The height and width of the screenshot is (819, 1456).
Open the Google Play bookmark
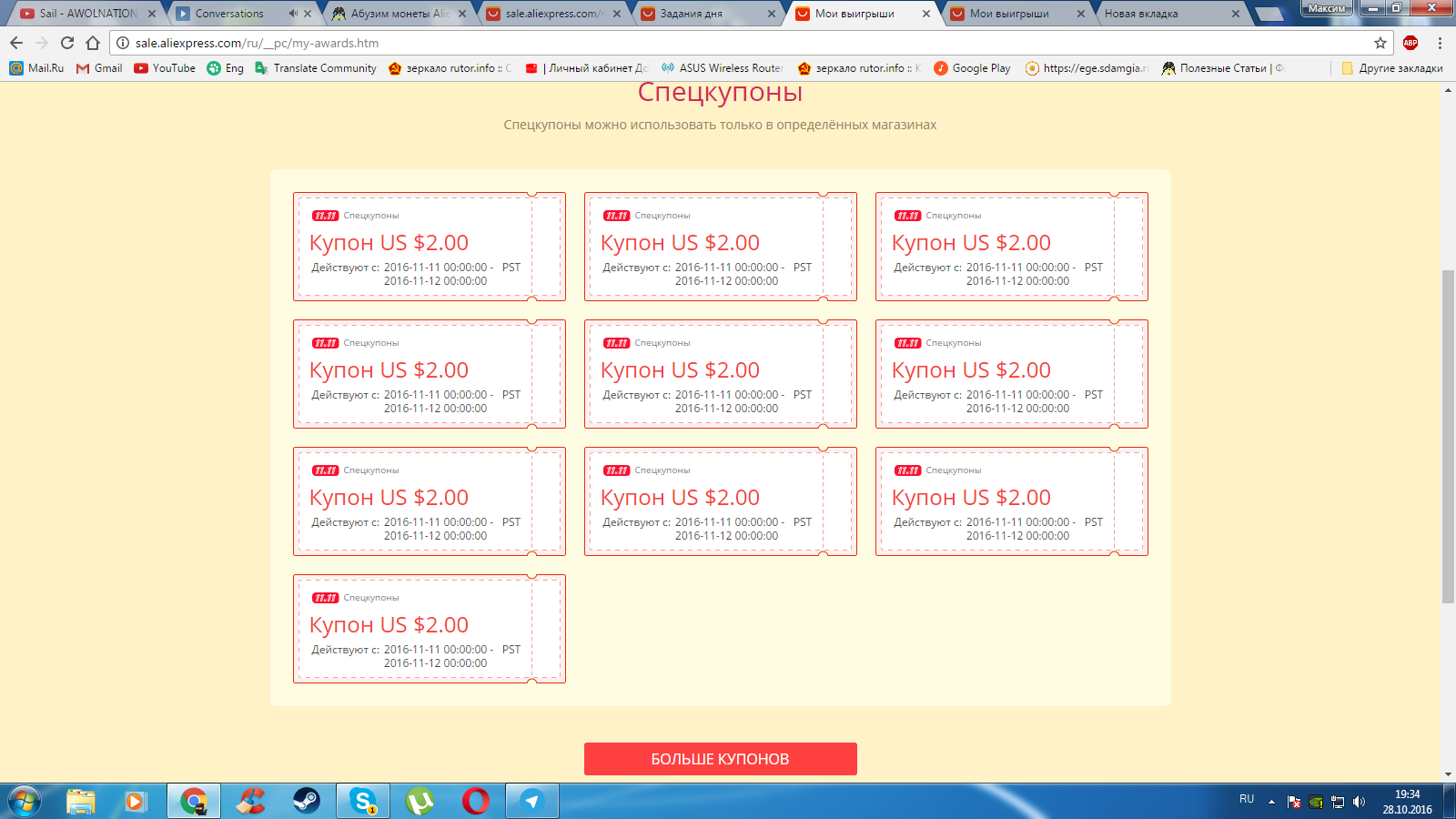click(972, 68)
